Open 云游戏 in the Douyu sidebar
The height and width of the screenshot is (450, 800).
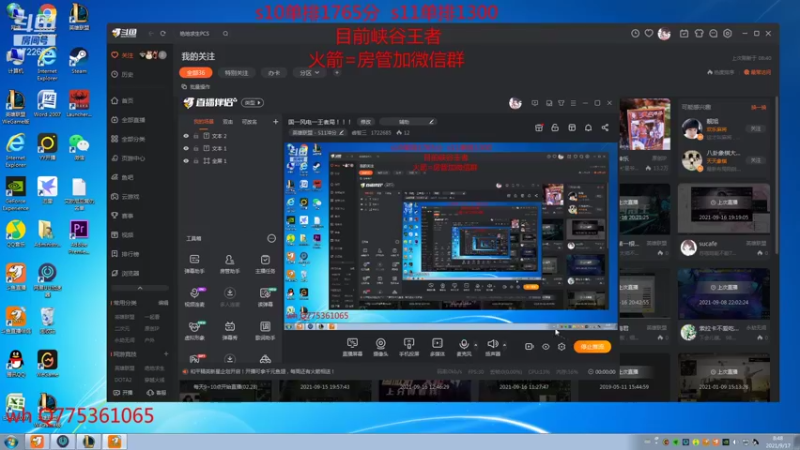tap(126, 196)
